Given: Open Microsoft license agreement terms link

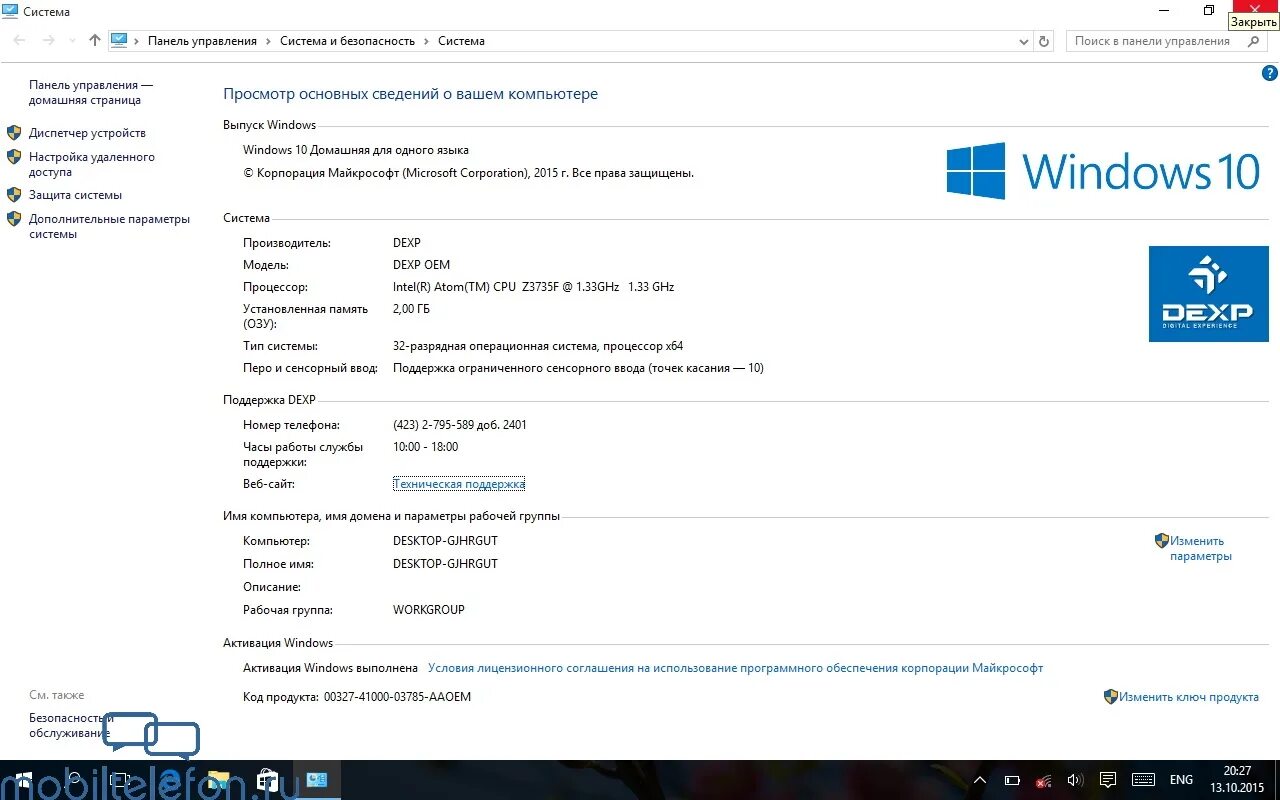Looking at the screenshot, I should point(735,668).
